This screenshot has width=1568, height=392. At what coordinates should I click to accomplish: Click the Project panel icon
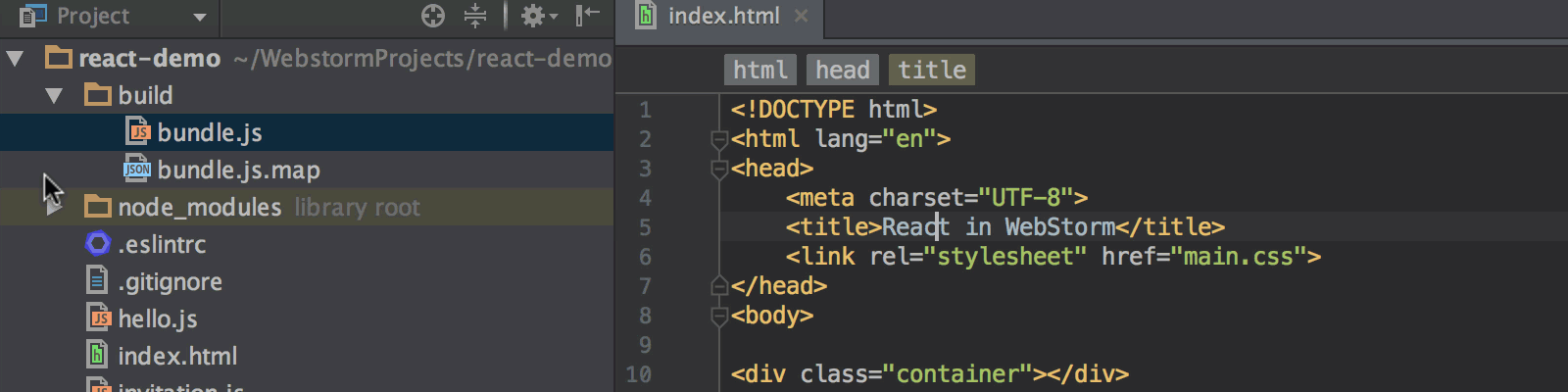coord(32,16)
